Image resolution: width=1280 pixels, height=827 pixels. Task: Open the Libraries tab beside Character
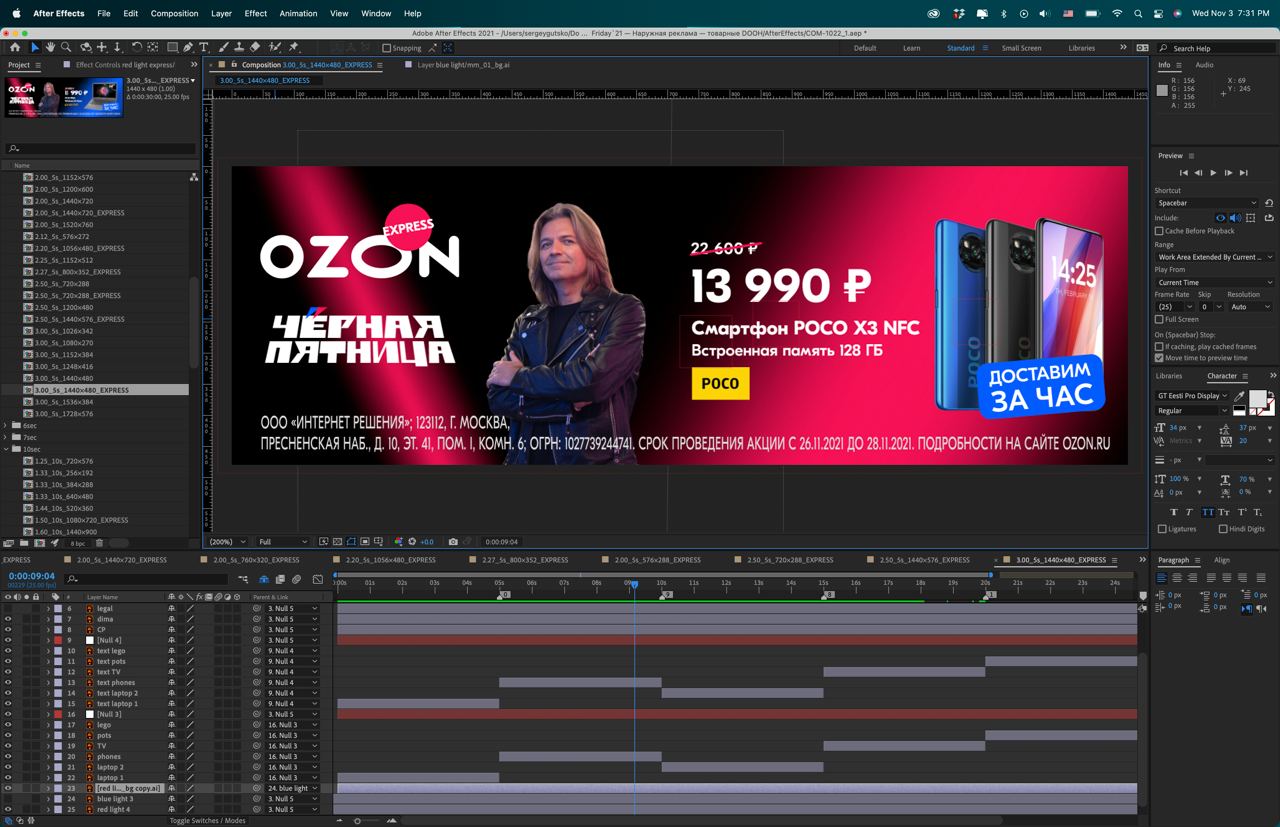1168,376
